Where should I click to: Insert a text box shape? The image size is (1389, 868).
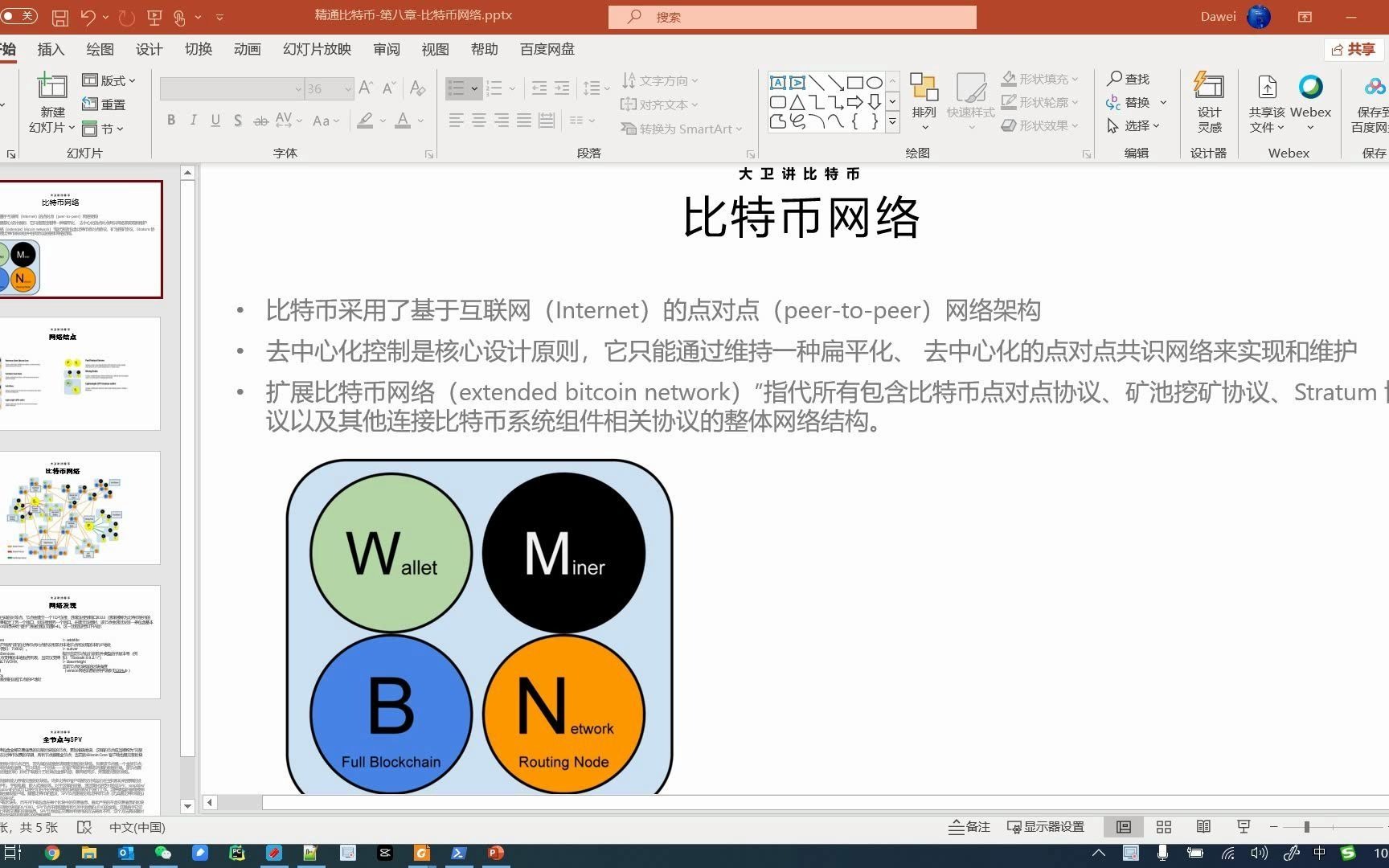click(777, 82)
